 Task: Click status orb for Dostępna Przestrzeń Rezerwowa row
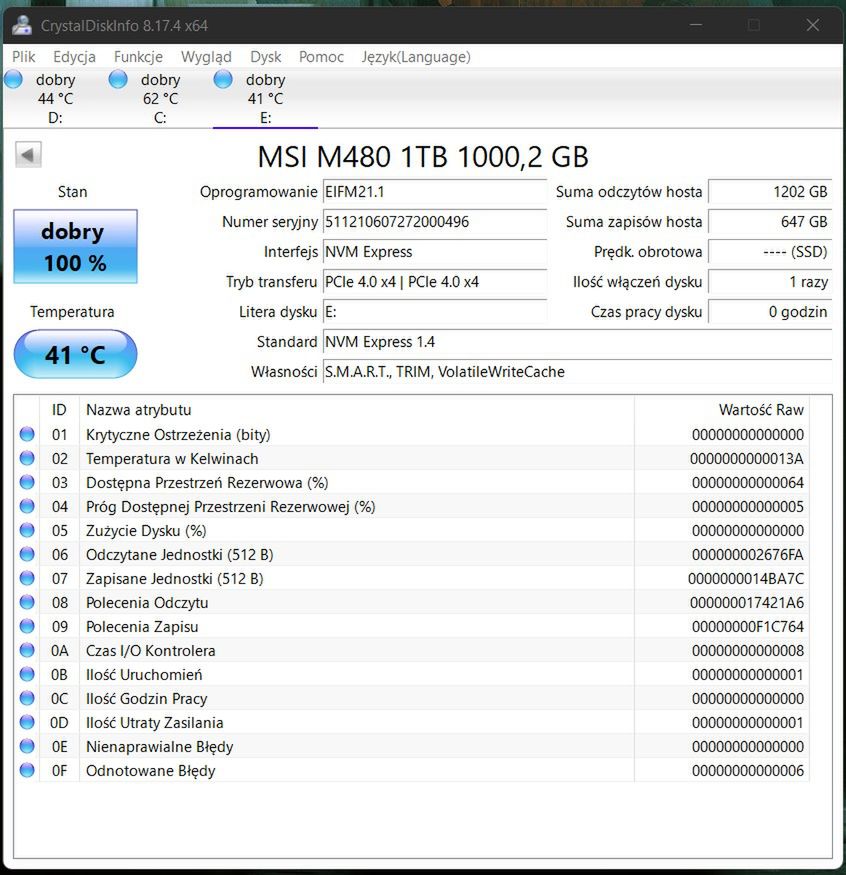(x=27, y=482)
